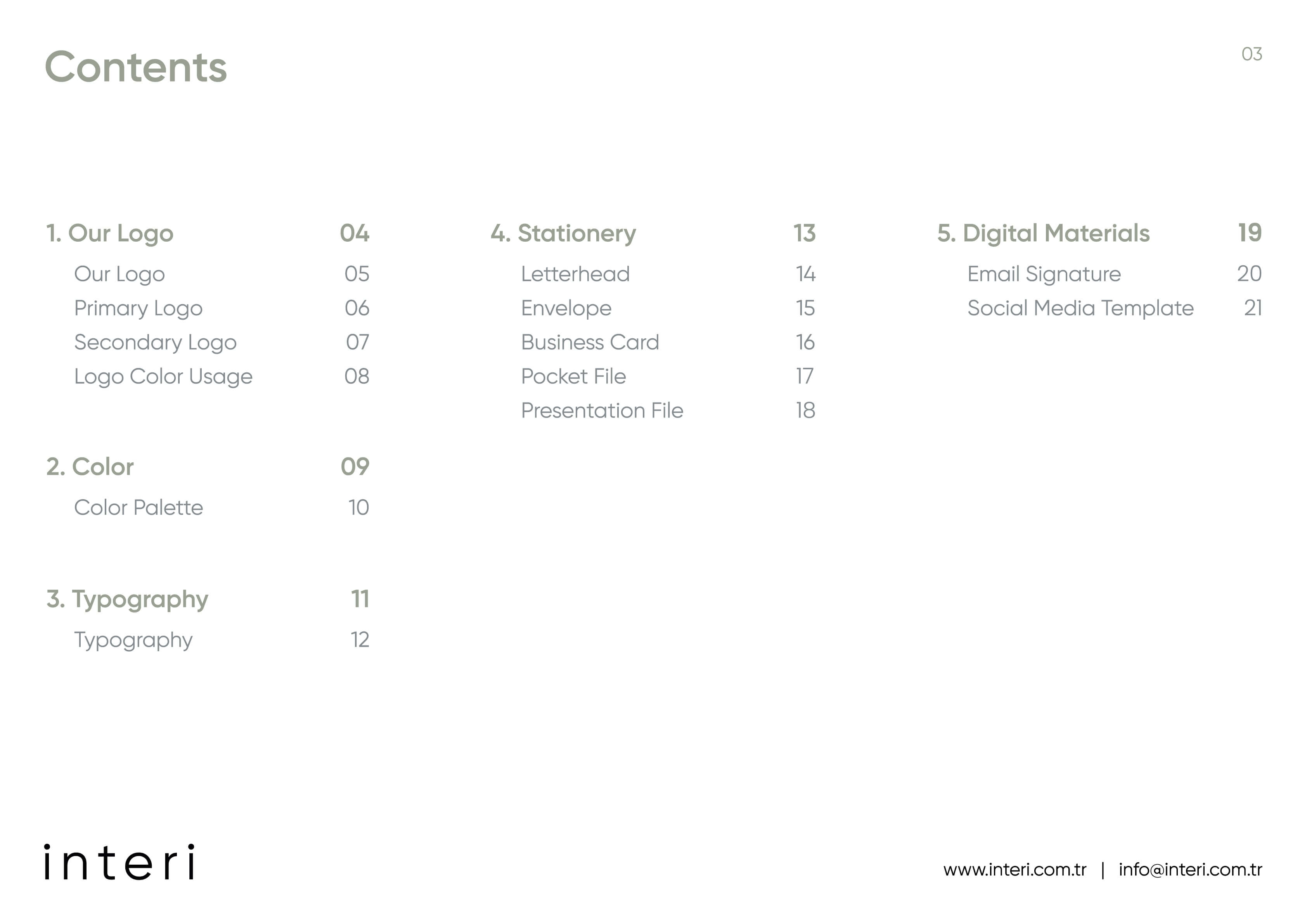Open the Typography section heading
This screenshot has height=924, width=1307.
(x=128, y=599)
